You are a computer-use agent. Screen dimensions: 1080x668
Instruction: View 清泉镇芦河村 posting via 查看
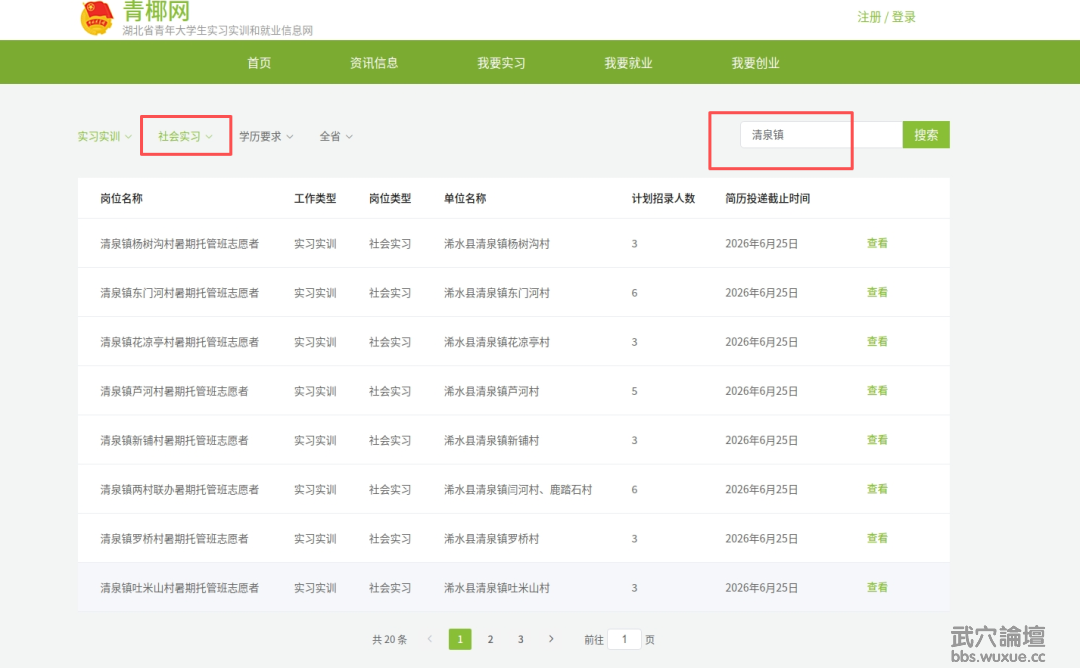coord(877,390)
